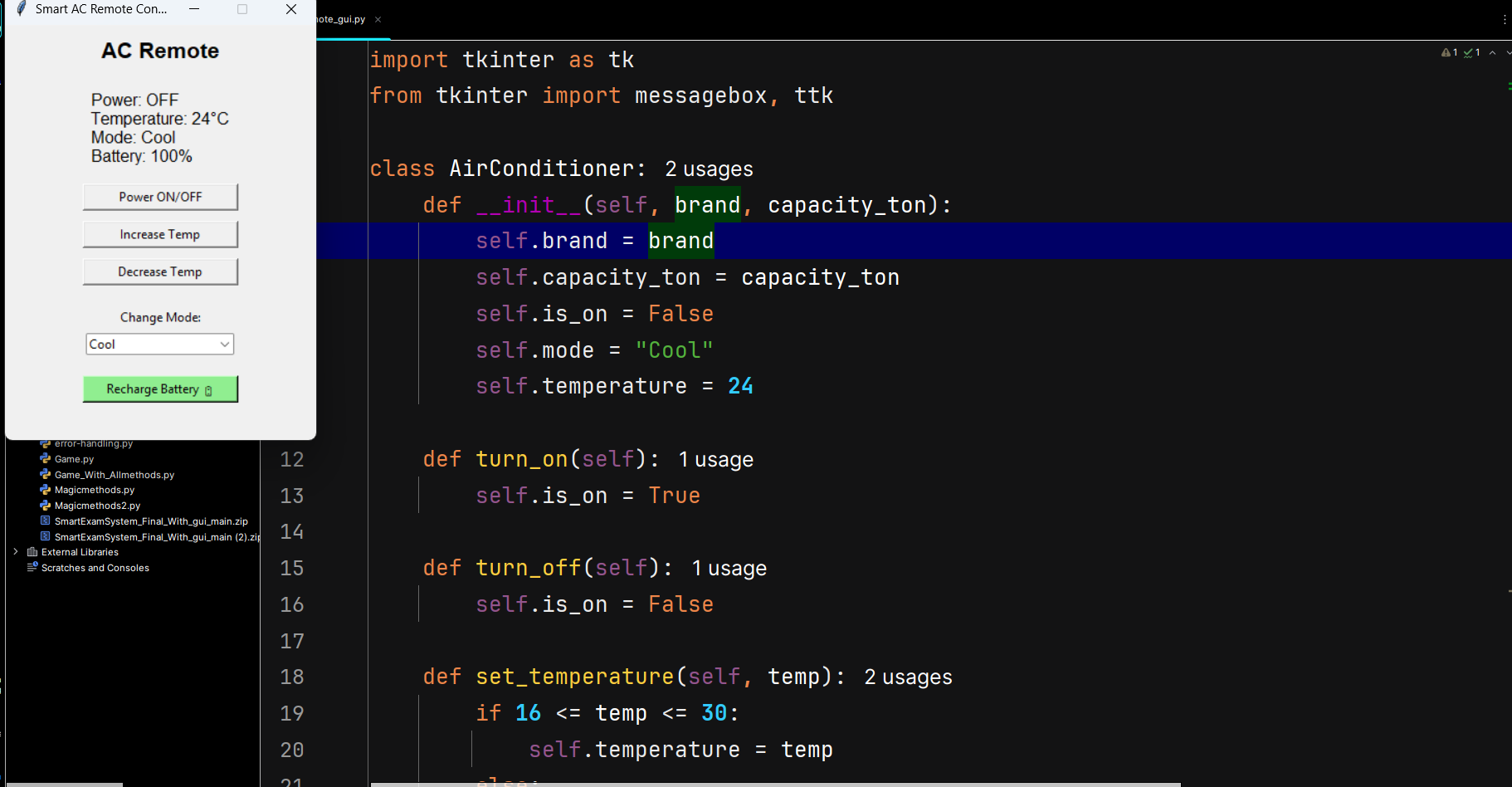Click the SmartExamSystem_Final_With_gui_main.zip archive icon
1512x787 pixels.
46,521
